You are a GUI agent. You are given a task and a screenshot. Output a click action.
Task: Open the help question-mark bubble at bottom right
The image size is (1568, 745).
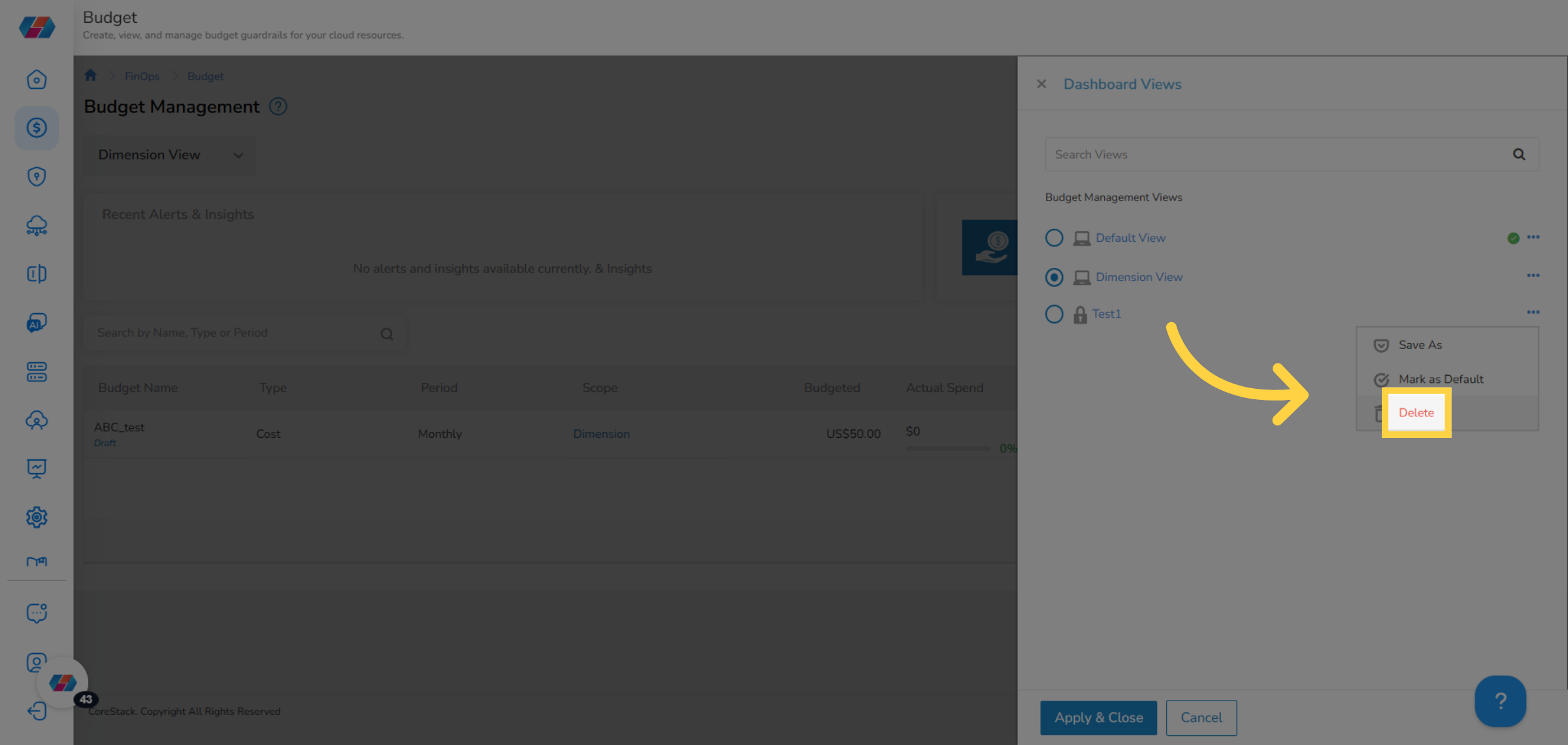point(1500,701)
